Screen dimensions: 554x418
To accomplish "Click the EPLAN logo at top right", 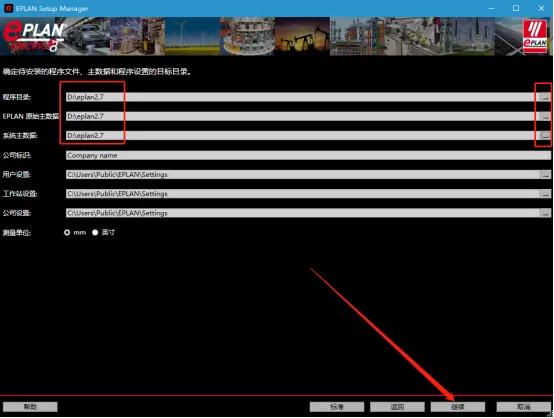I will [535, 36].
